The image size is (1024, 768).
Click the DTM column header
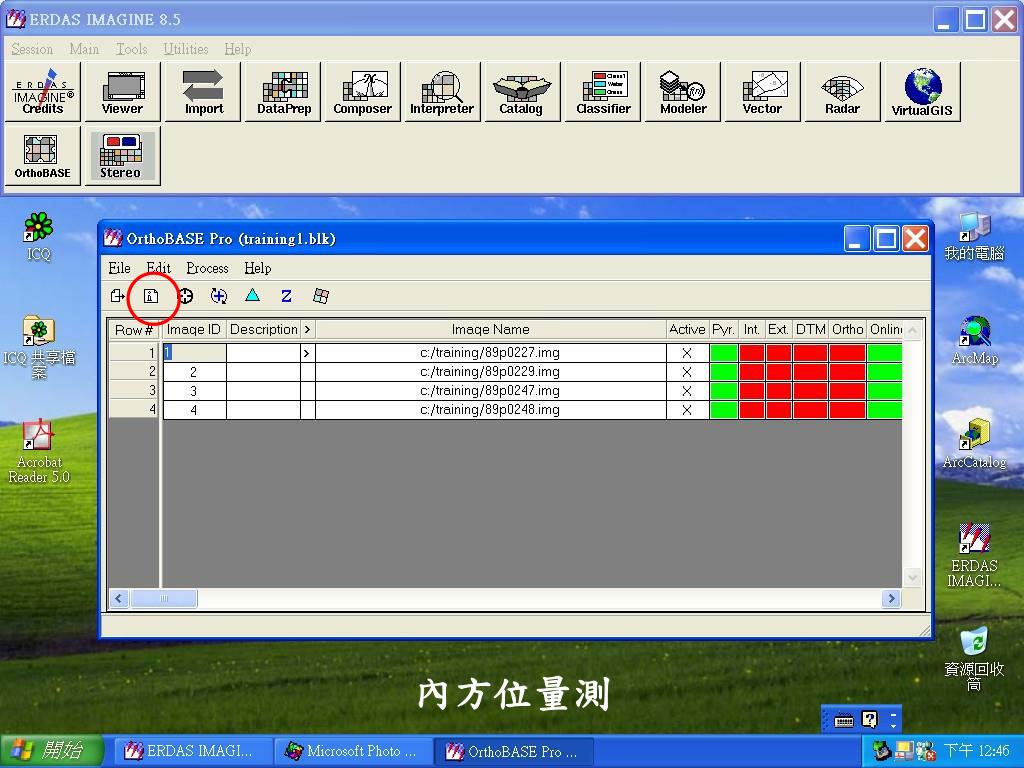coord(810,330)
